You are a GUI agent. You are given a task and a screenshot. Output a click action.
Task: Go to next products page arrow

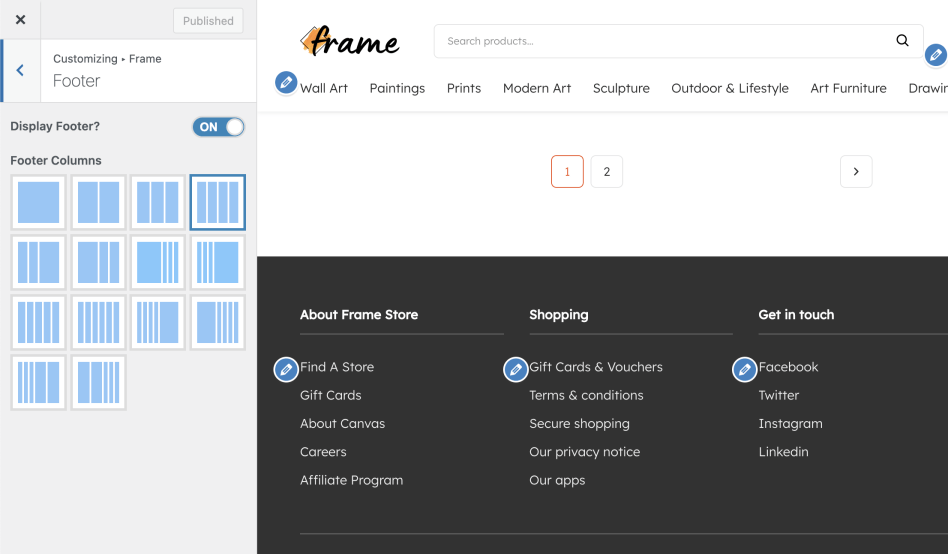(x=856, y=171)
